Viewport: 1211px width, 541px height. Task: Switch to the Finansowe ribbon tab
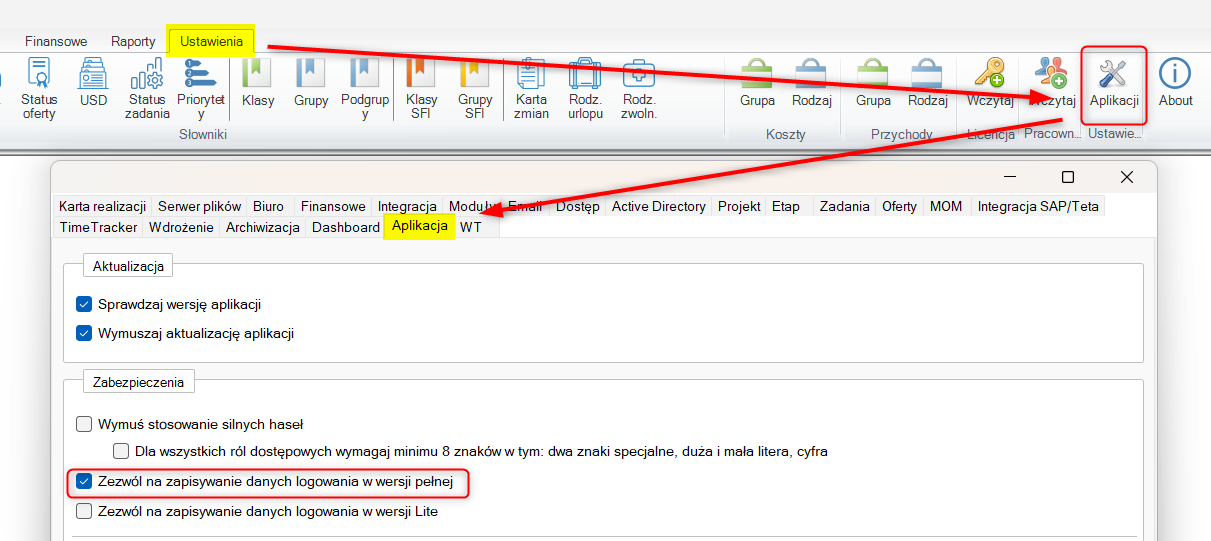[x=56, y=42]
